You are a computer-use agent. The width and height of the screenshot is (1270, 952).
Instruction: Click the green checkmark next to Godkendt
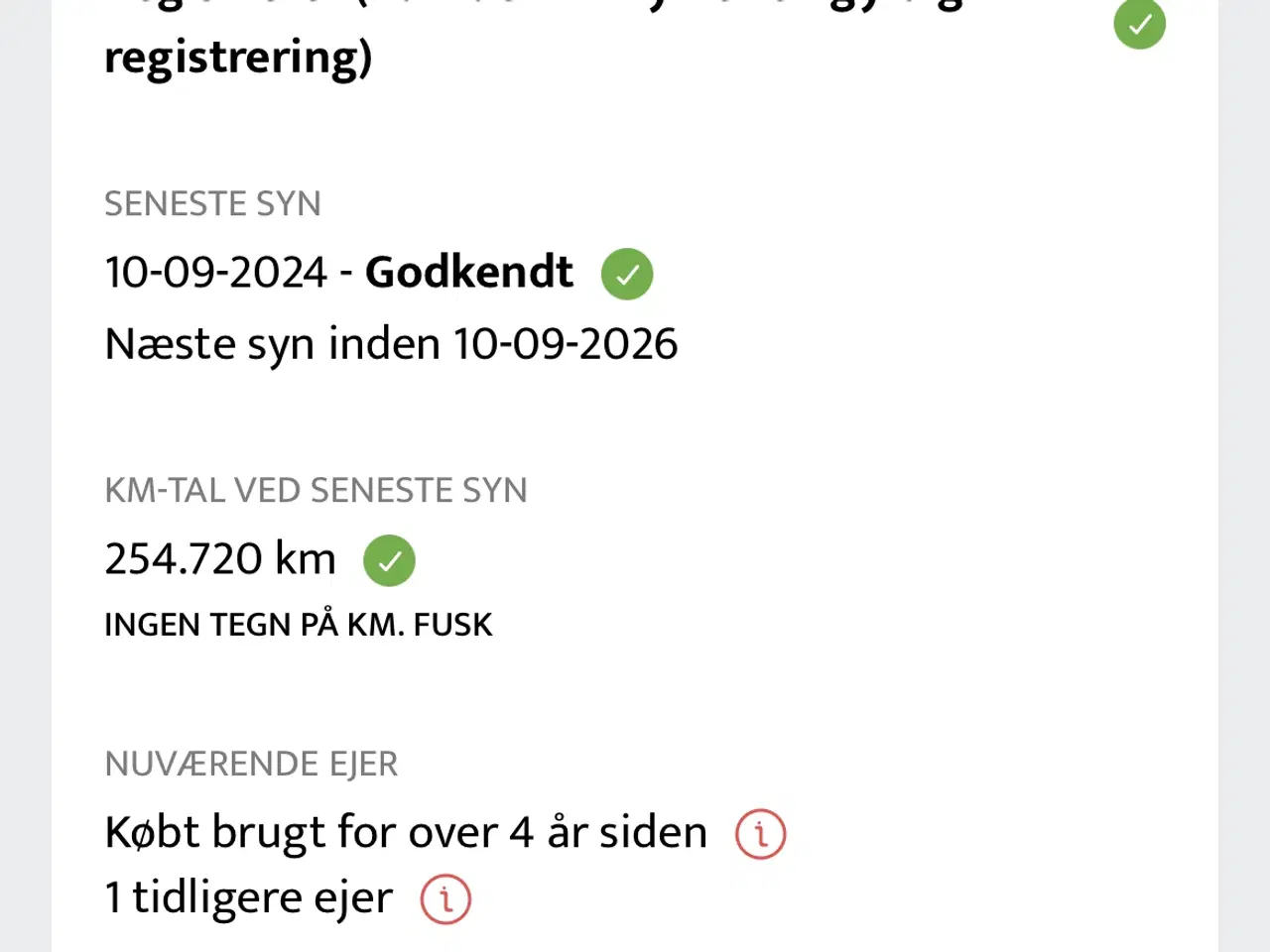point(627,274)
